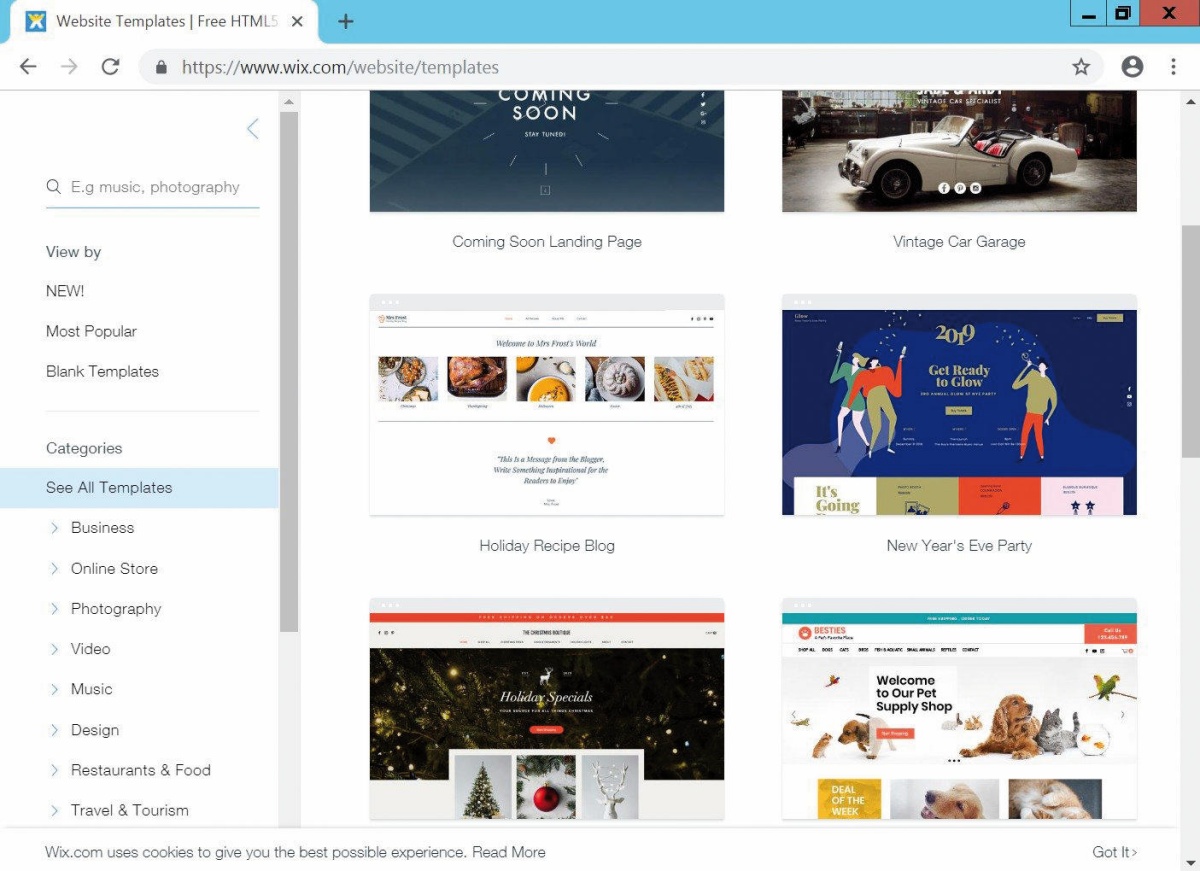Open the Holiday Recipe Blog thumbnail

(x=547, y=405)
